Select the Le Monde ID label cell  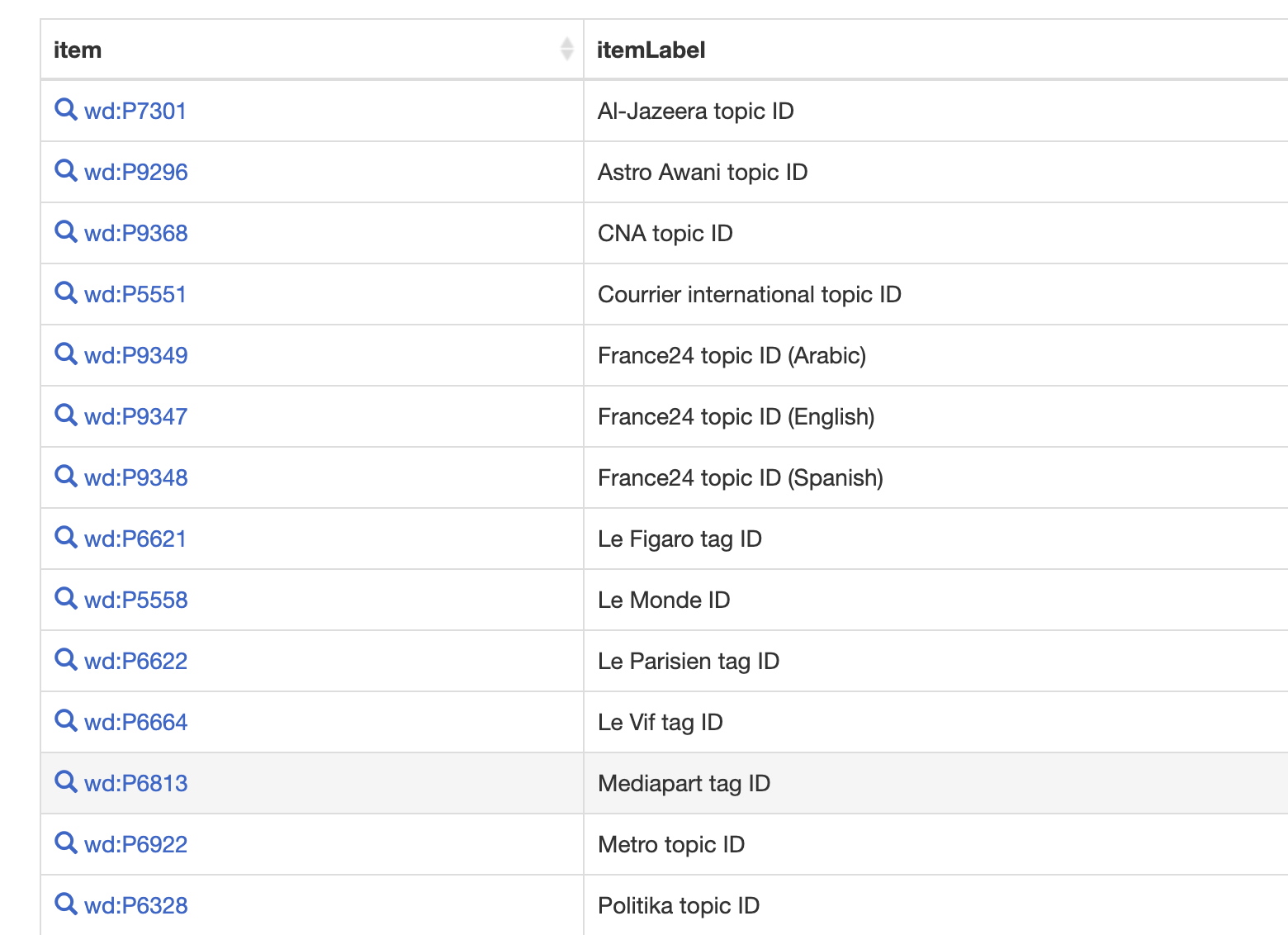[664, 600]
